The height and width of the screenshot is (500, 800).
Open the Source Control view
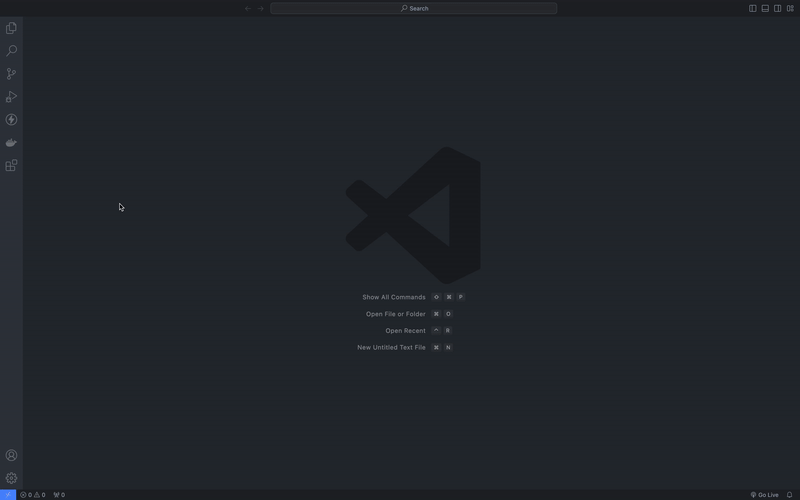11,73
